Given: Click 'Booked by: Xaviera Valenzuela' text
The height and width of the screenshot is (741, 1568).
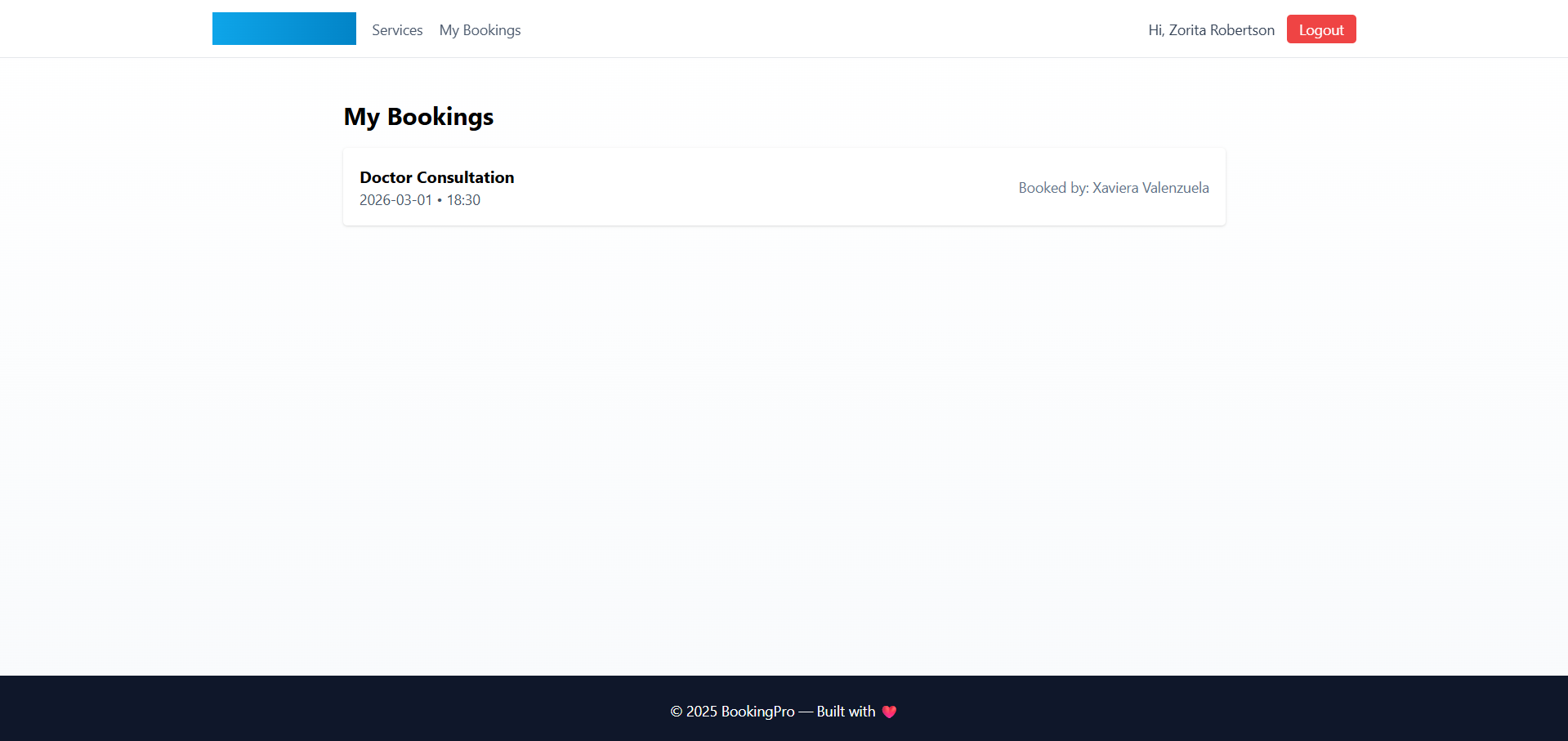Looking at the screenshot, I should click(x=1114, y=187).
